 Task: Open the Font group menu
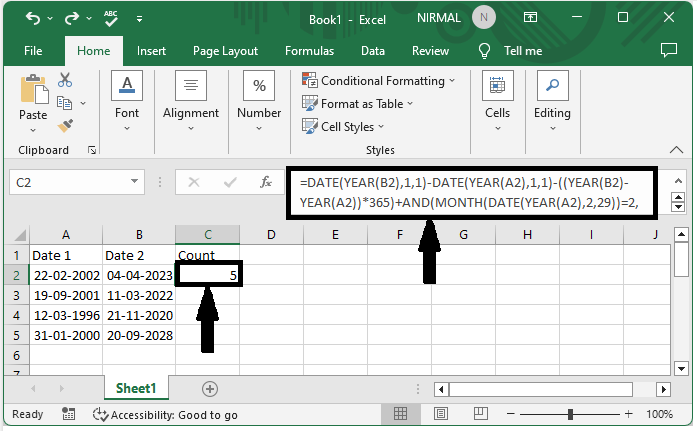coord(127,101)
